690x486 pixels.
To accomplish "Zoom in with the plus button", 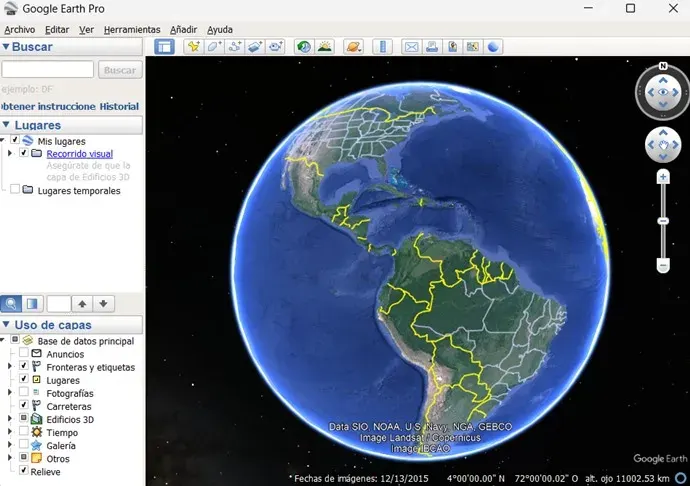I will click(x=663, y=177).
